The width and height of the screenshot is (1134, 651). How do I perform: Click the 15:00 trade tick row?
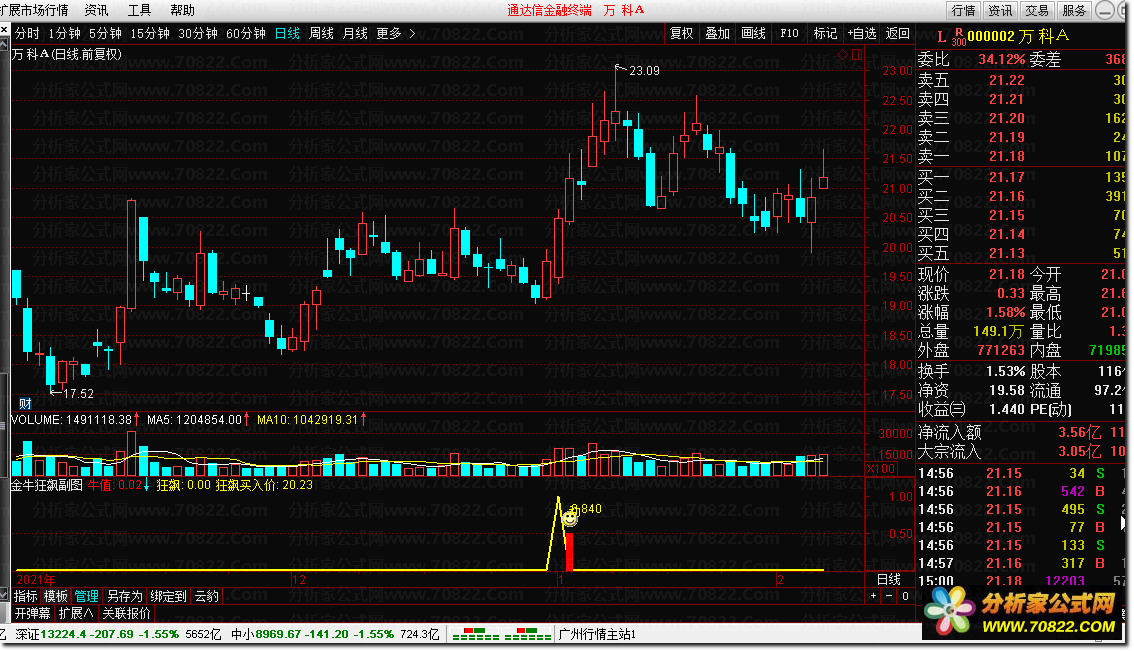click(1021, 581)
